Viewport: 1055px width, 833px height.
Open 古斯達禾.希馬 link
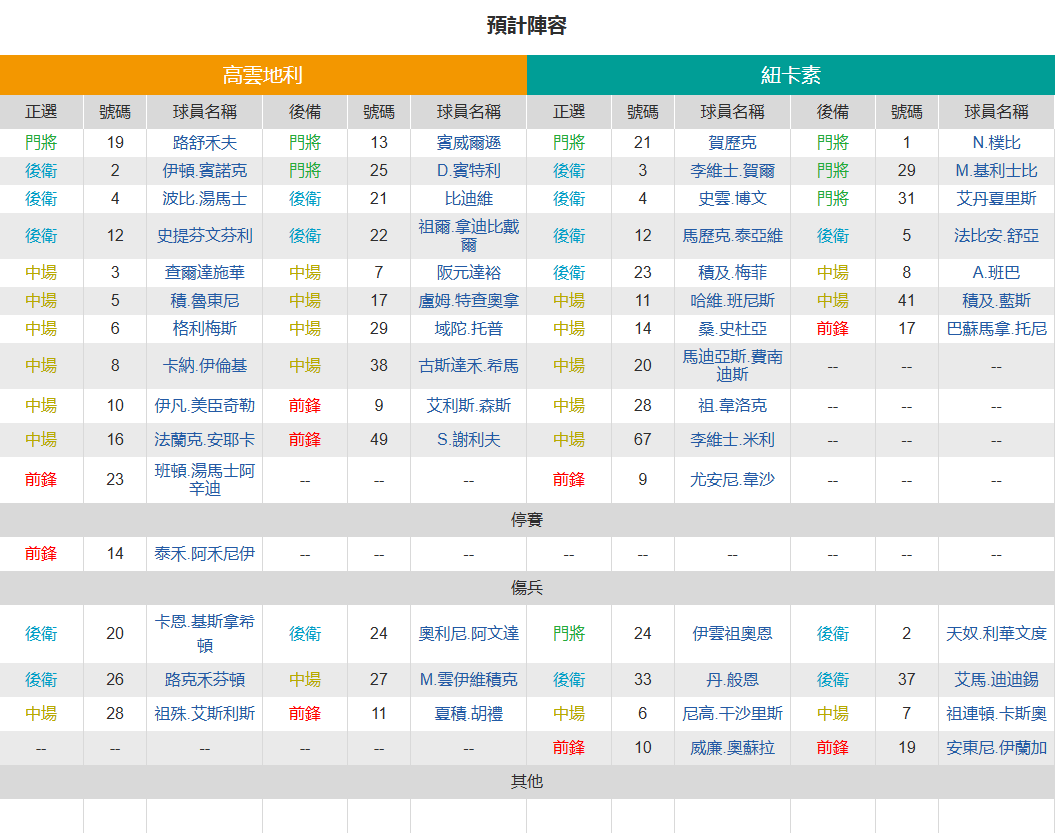click(469, 366)
